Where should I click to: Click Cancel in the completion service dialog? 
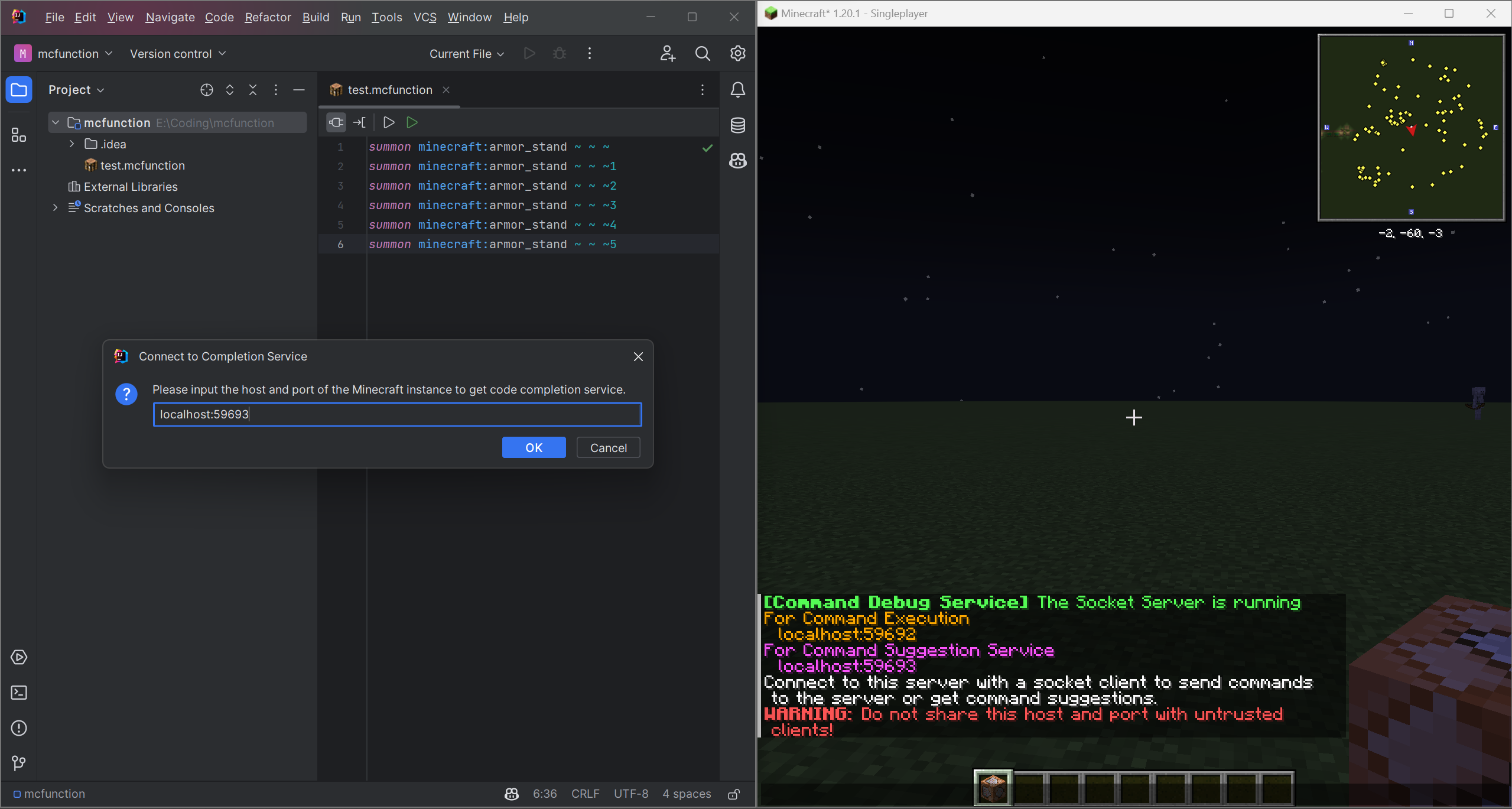(609, 448)
